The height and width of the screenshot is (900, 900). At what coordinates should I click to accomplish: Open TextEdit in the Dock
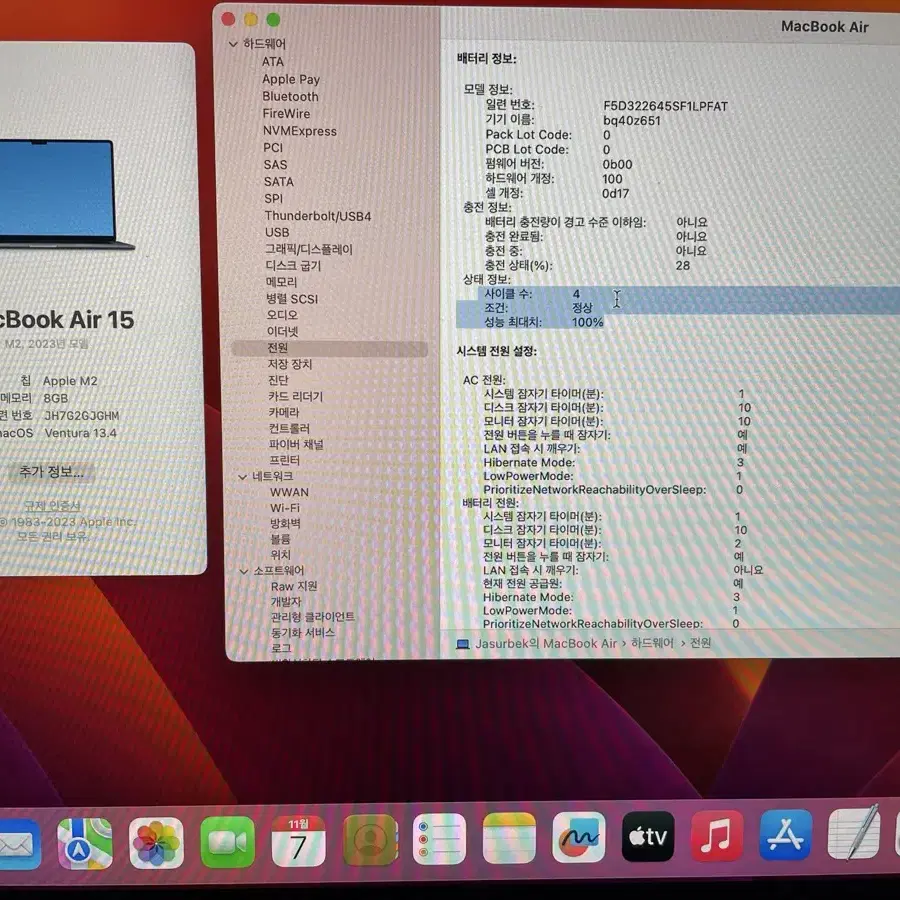[854, 833]
